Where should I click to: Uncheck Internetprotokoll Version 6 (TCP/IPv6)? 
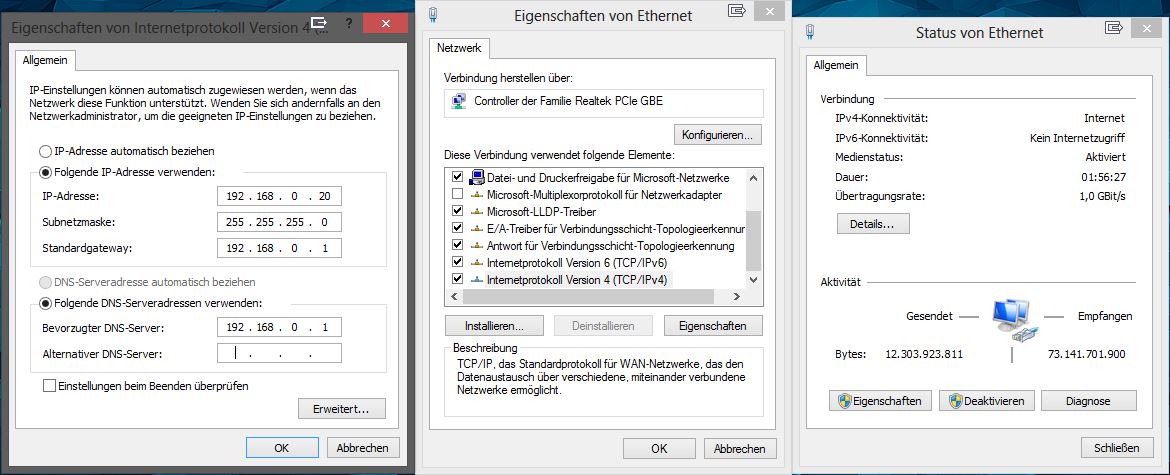click(457, 262)
